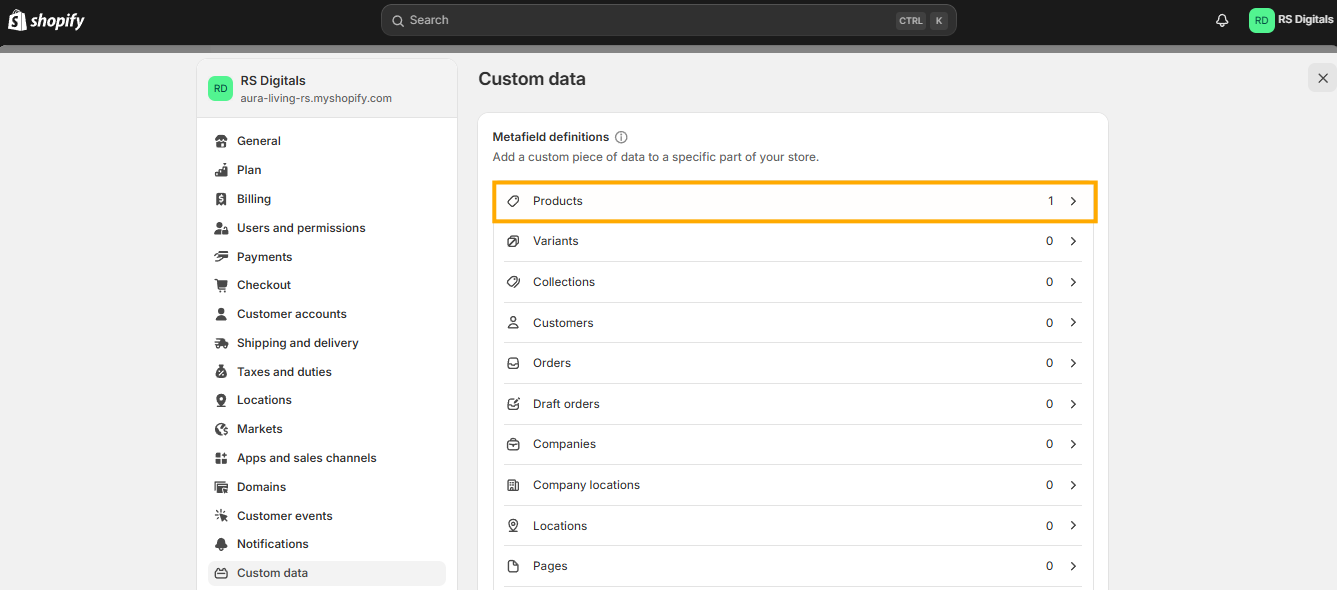Open Orders metafield definitions
Image resolution: width=1337 pixels, height=590 pixels.
point(793,363)
